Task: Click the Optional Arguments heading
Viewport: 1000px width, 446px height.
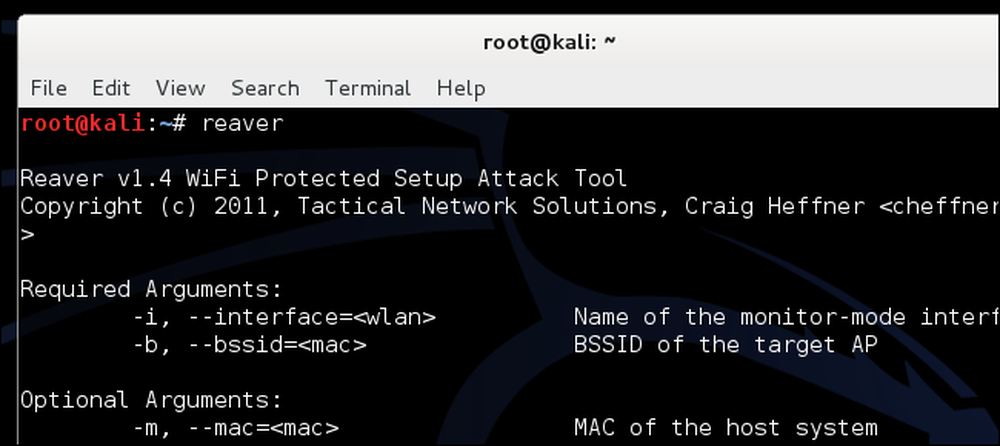Action: click(x=151, y=400)
